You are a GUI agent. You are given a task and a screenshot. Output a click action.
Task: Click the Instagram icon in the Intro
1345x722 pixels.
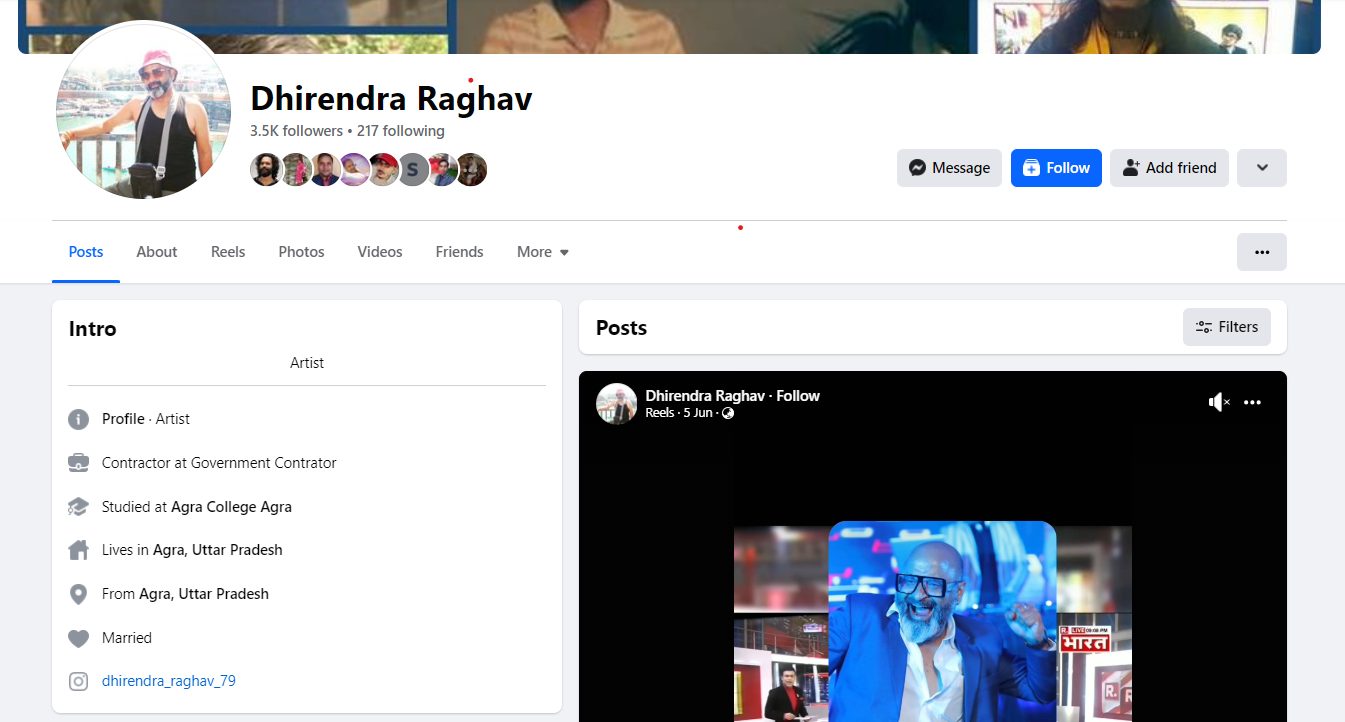[78, 682]
